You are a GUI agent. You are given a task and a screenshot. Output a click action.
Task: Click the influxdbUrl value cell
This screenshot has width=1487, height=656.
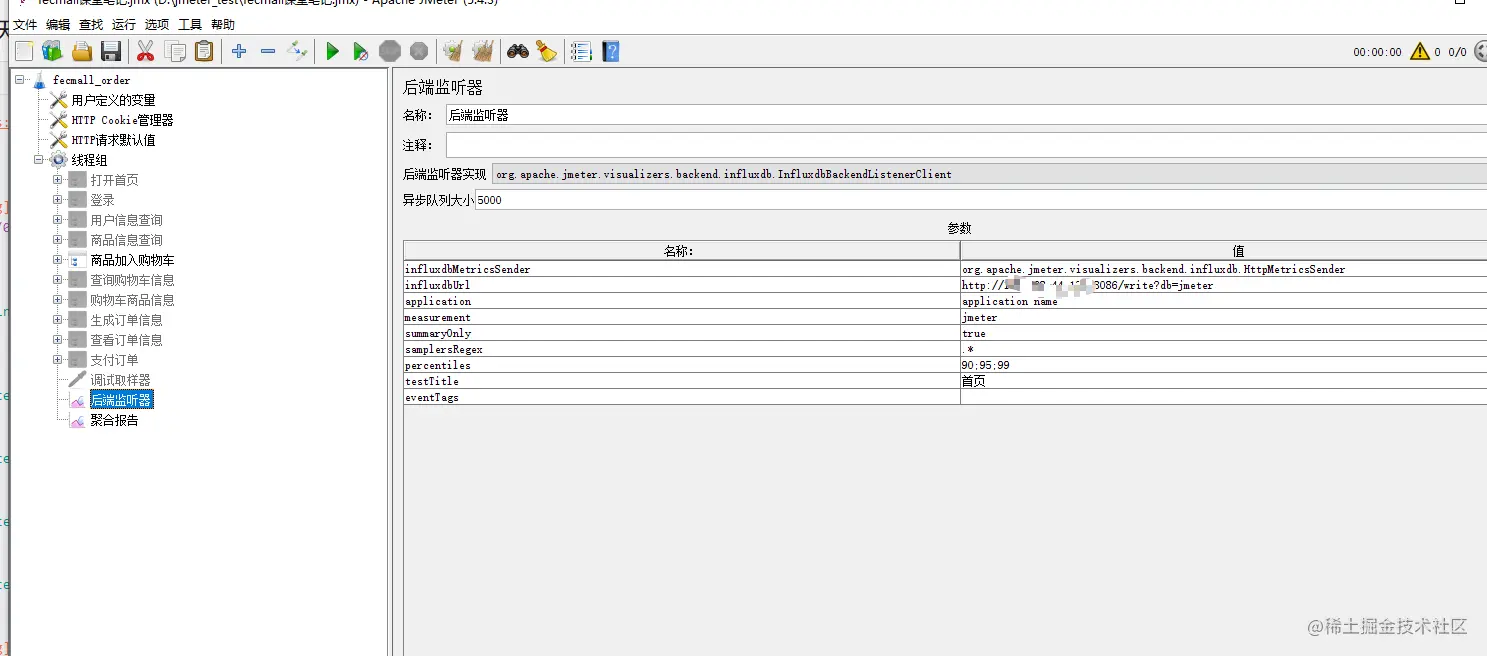[x=1223, y=285]
